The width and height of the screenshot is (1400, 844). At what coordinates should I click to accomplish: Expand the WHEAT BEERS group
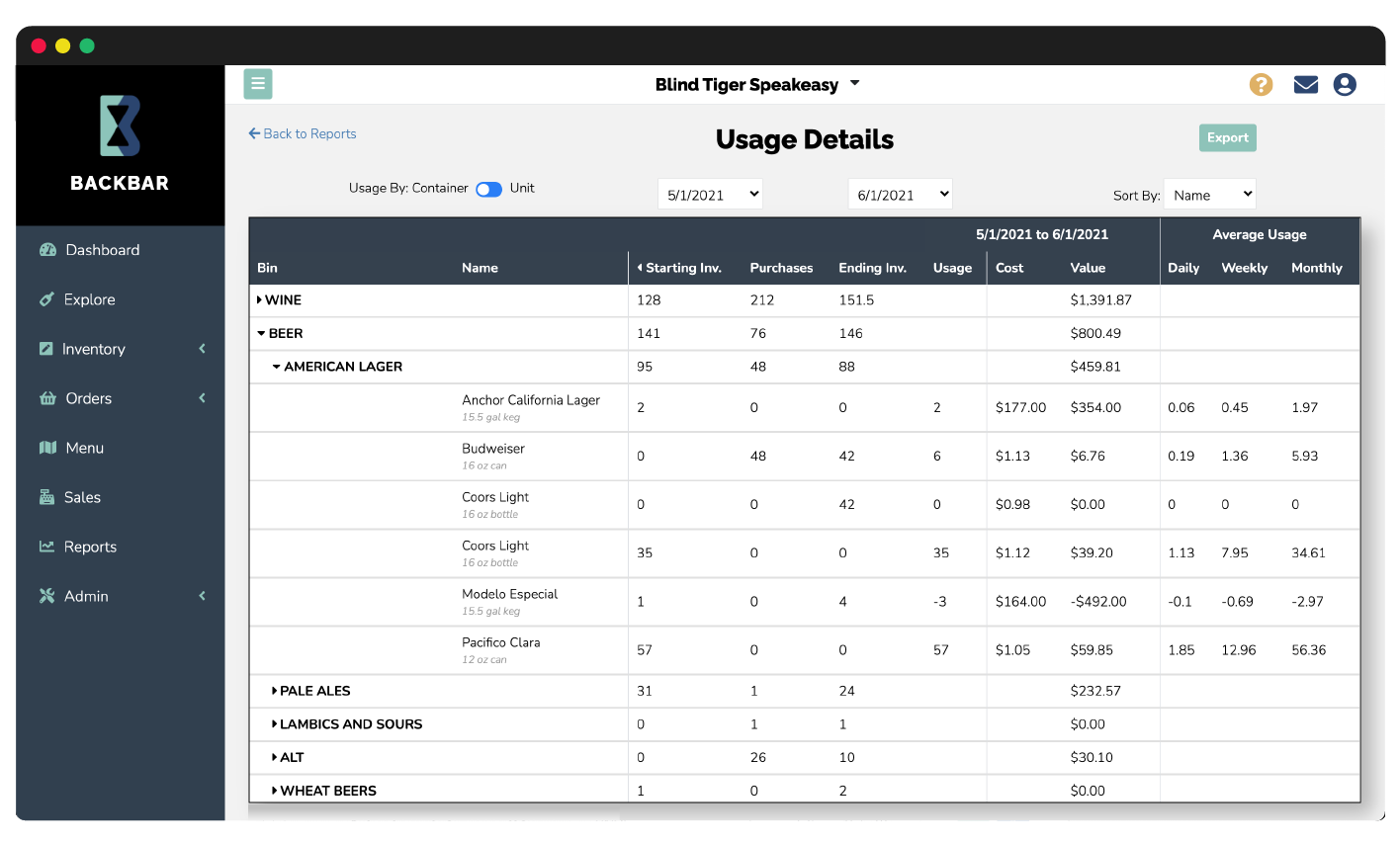point(275,791)
